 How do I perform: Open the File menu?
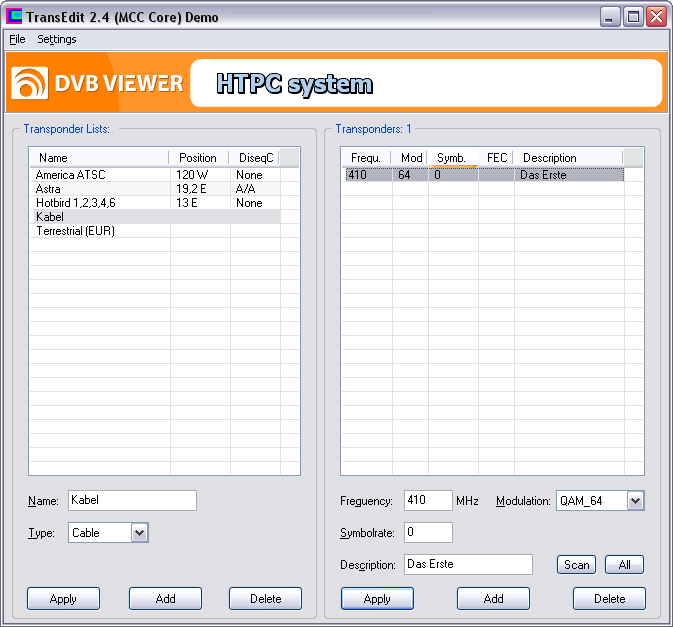[17, 39]
